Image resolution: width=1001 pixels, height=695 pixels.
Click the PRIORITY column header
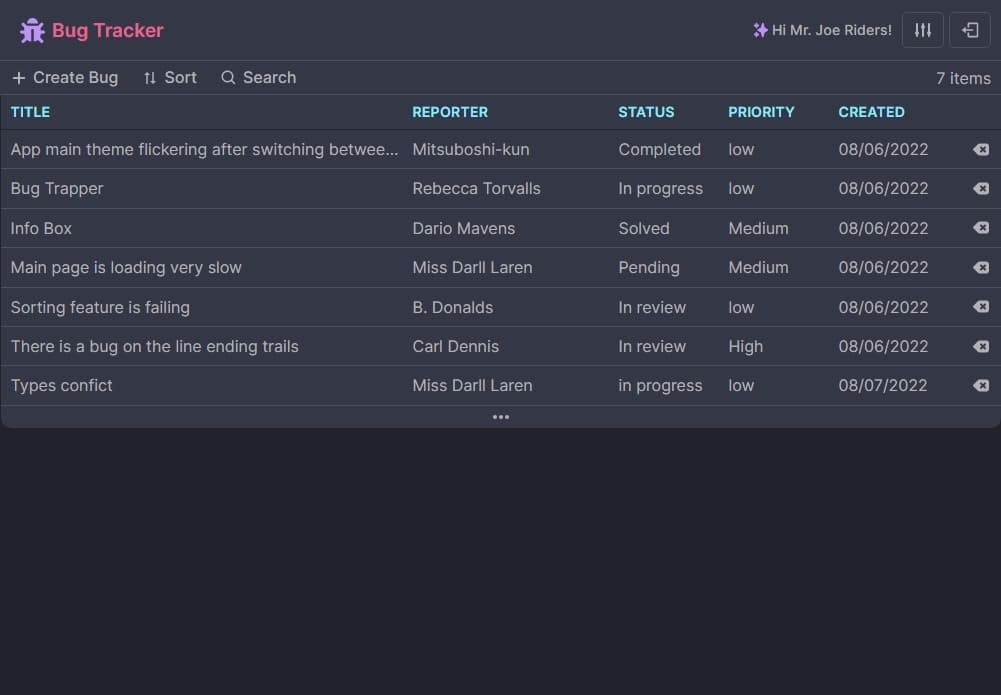pyautogui.click(x=761, y=112)
